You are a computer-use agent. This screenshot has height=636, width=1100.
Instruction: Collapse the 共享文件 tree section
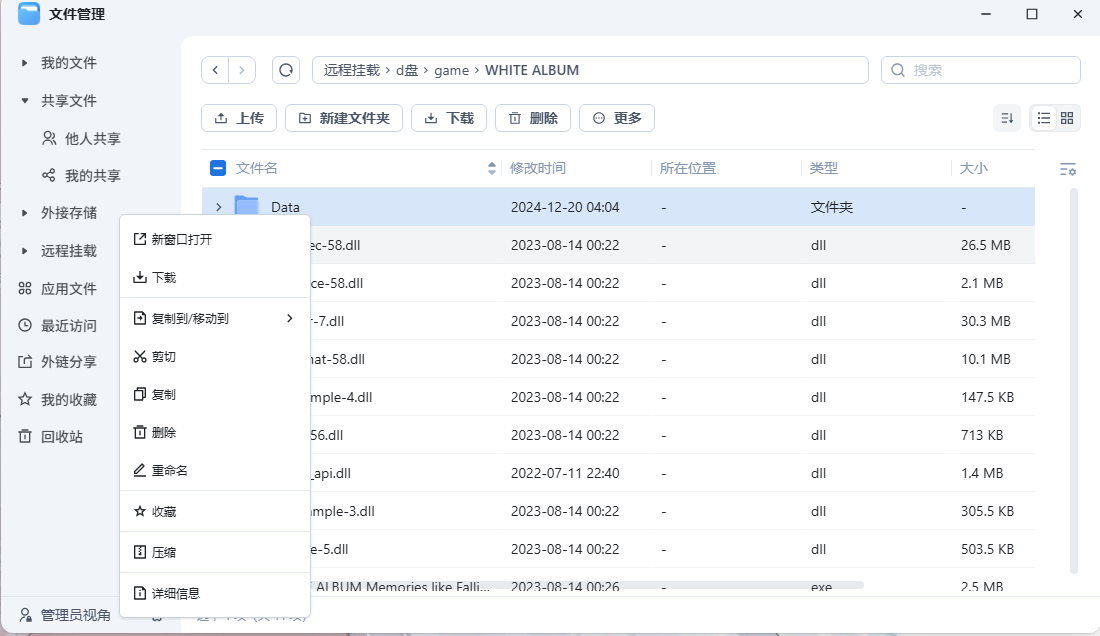click(25, 101)
